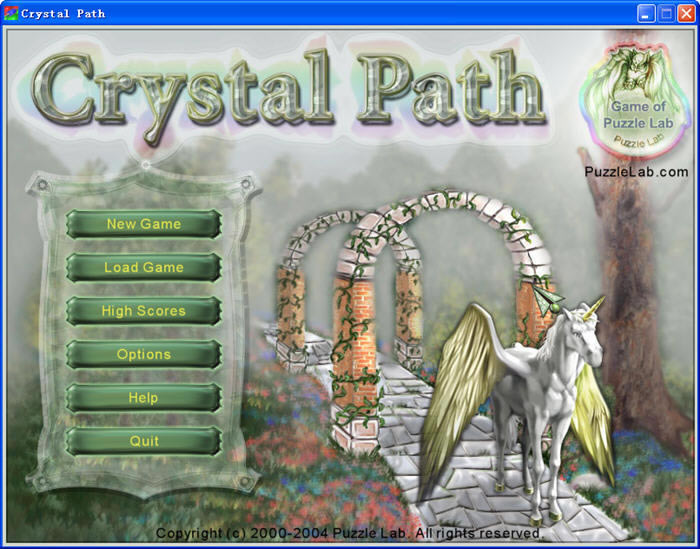Visit the PuzzleLab.com link
Viewport: 700px width, 549px height.
(x=636, y=172)
